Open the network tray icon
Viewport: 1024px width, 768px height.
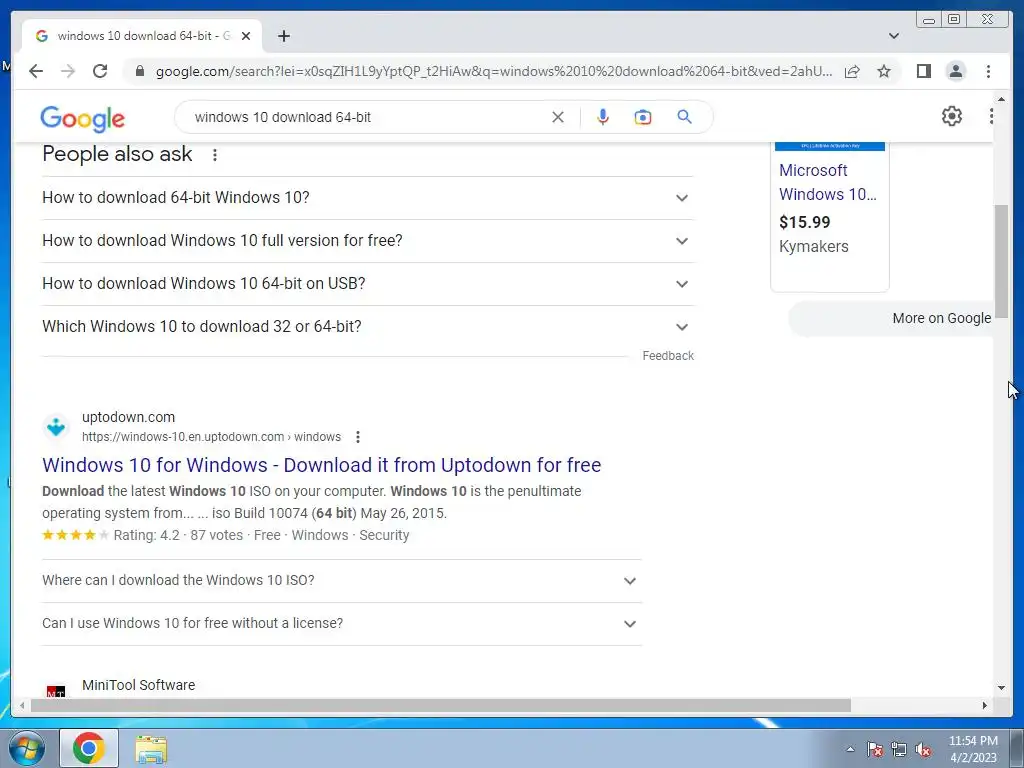click(899, 749)
